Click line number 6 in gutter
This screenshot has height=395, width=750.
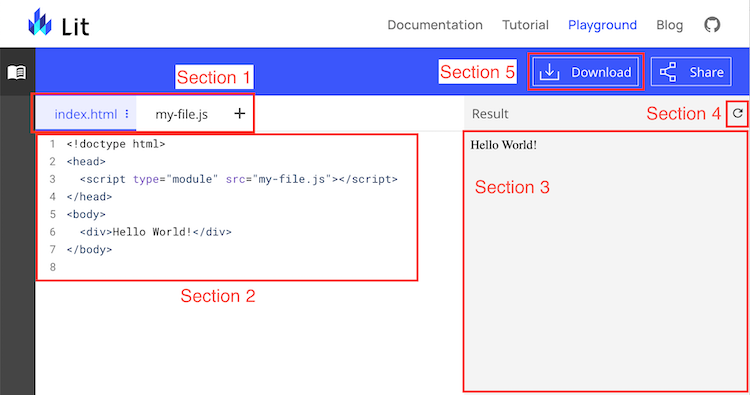(53, 232)
